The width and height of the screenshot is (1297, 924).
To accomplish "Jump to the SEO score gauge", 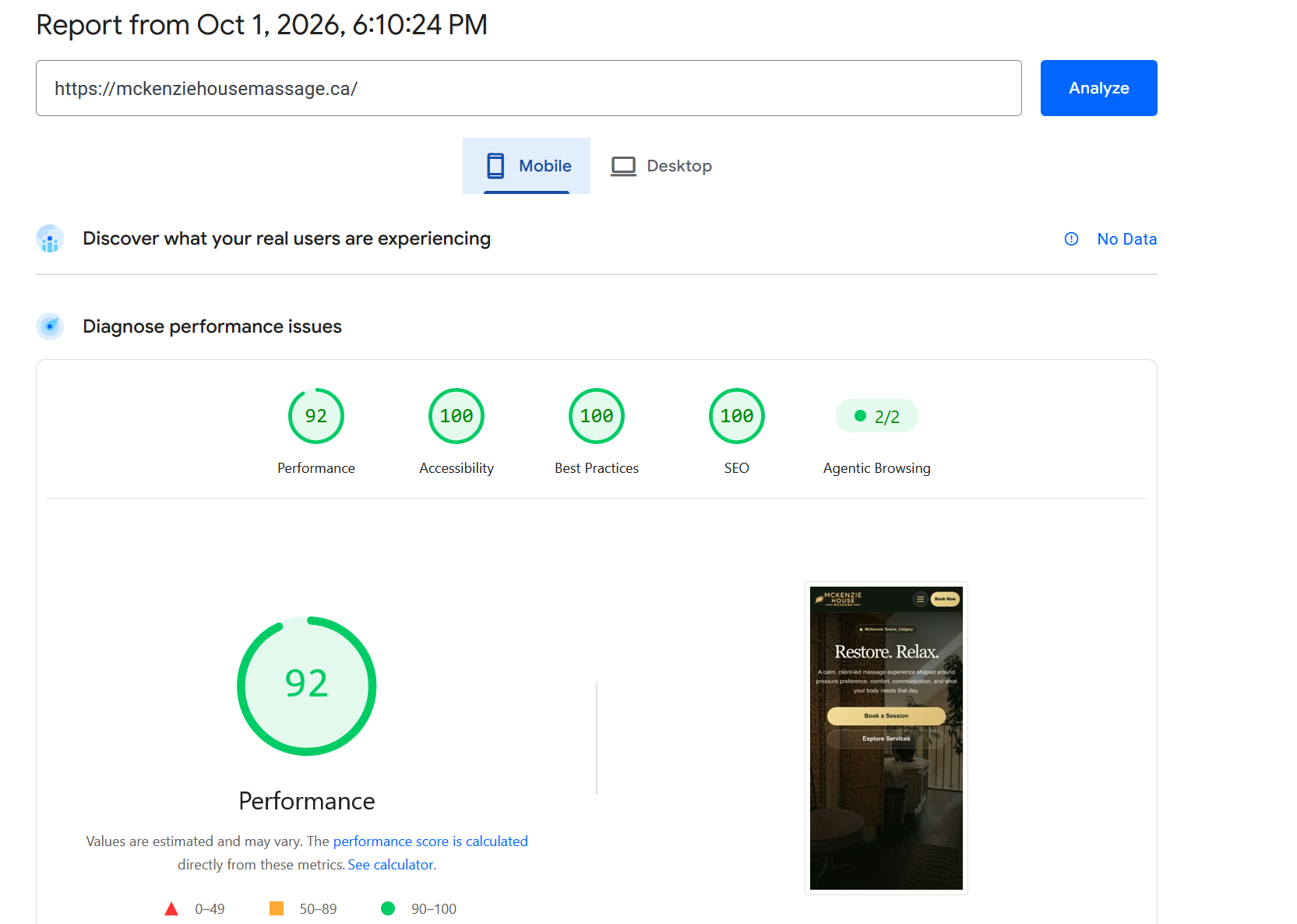I will coord(737,416).
